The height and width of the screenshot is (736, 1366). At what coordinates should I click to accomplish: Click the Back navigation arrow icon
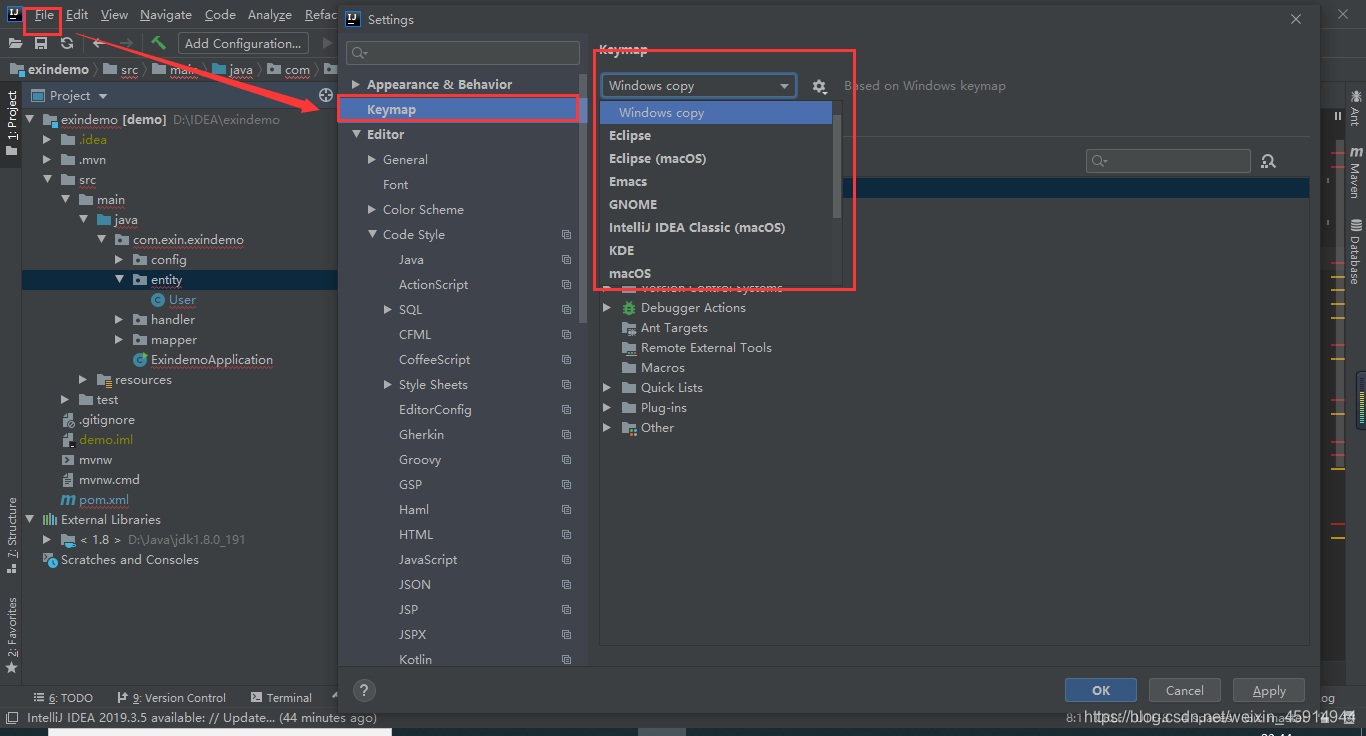click(x=98, y=43)
